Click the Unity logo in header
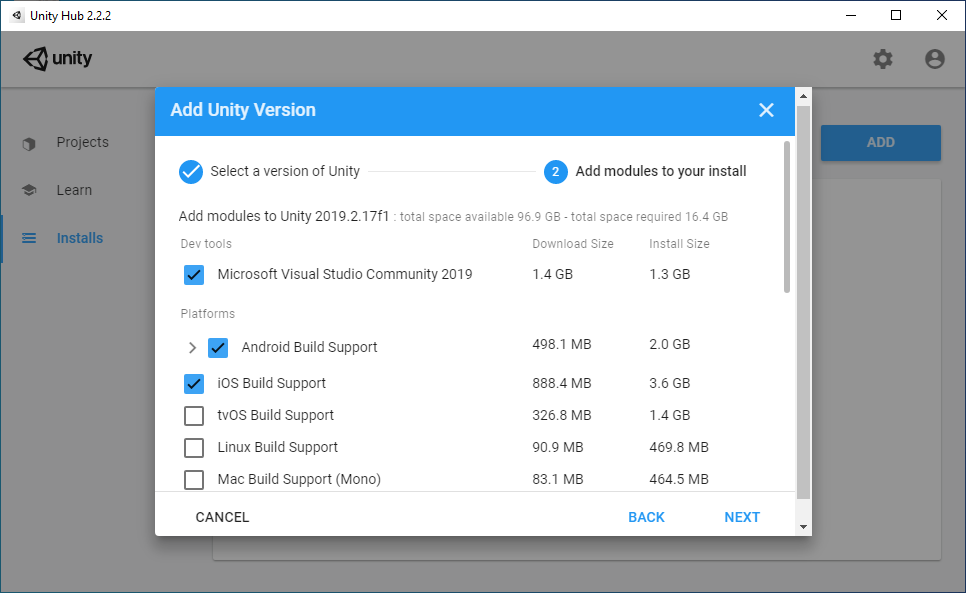 coord(57,59)
